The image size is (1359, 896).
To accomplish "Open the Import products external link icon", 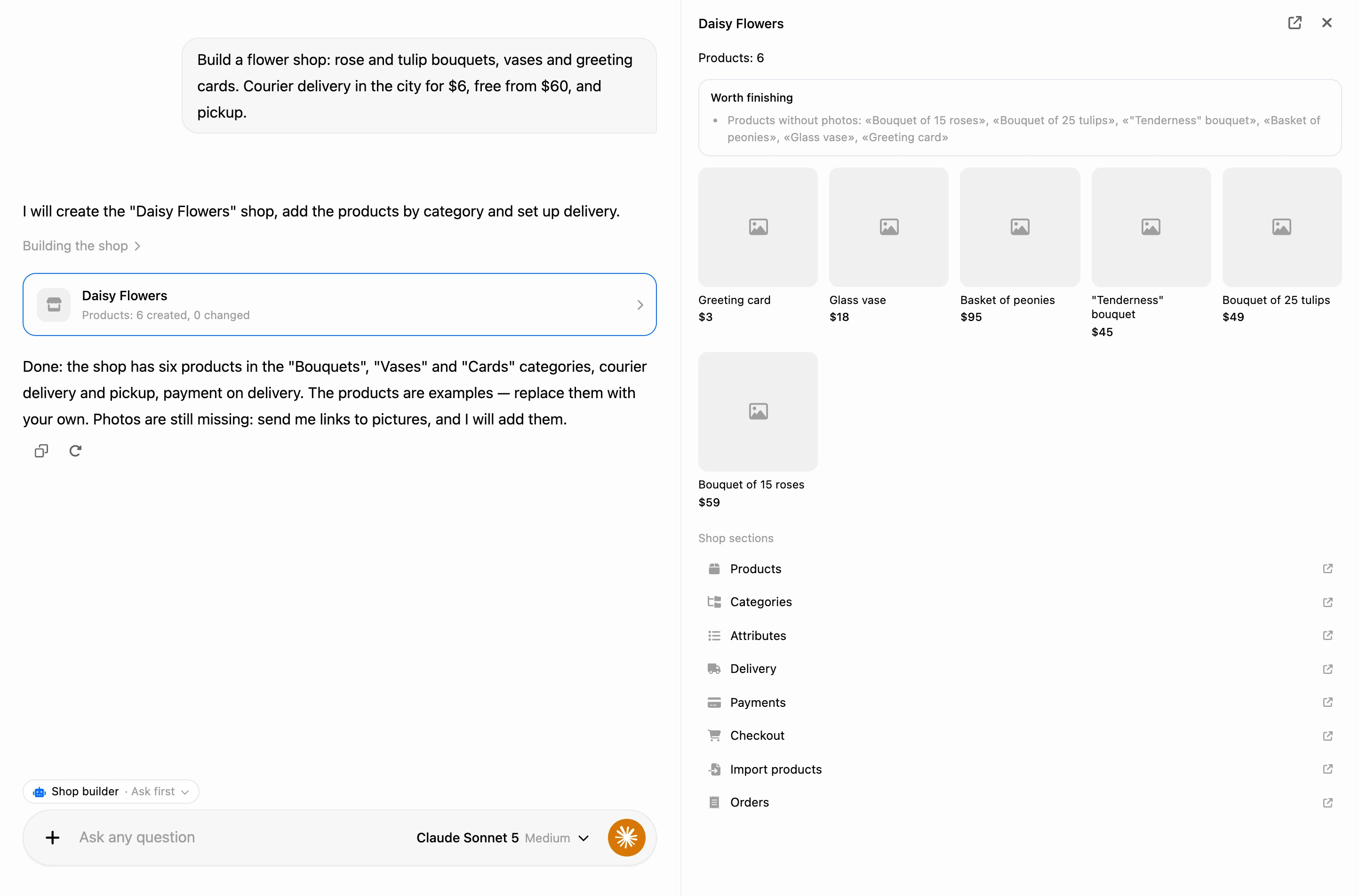I will click(1327, 769).
